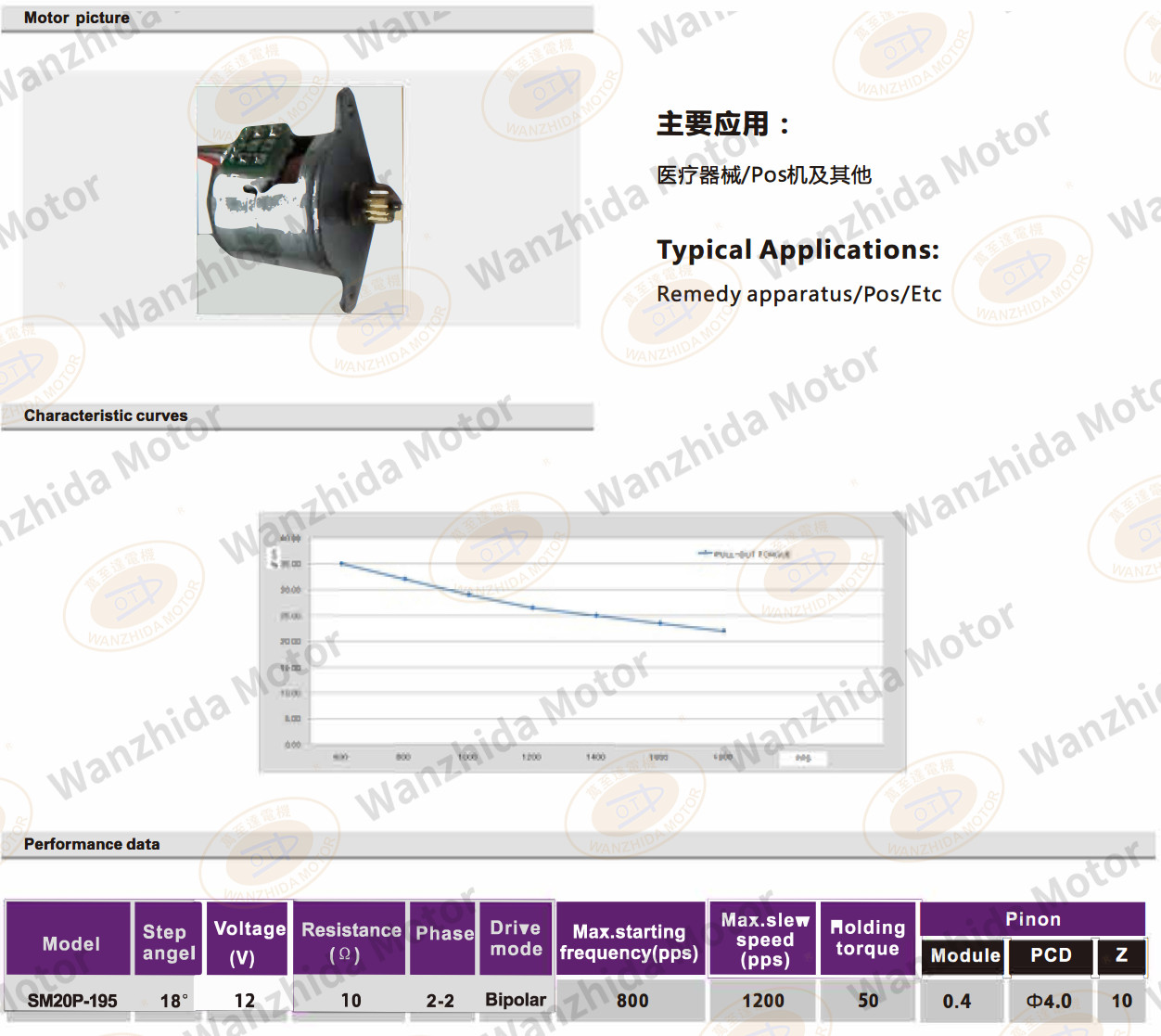
Task: Click the max slew speed value '1200' in table
Action: pyautogui.click(x=763, y=1001)
